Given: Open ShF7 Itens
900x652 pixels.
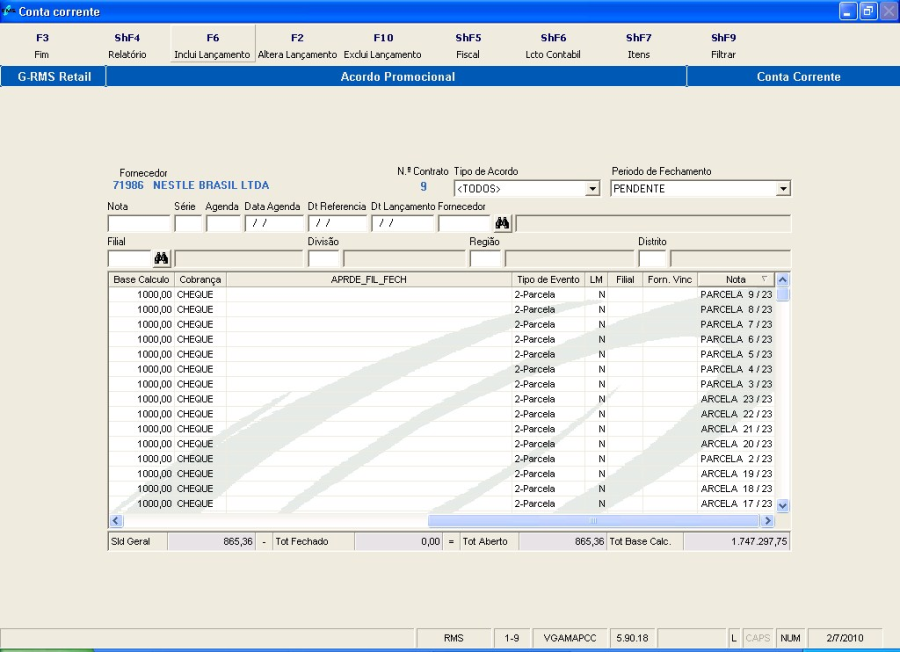Looking at the screenshot, I should [x=638, y=45].
